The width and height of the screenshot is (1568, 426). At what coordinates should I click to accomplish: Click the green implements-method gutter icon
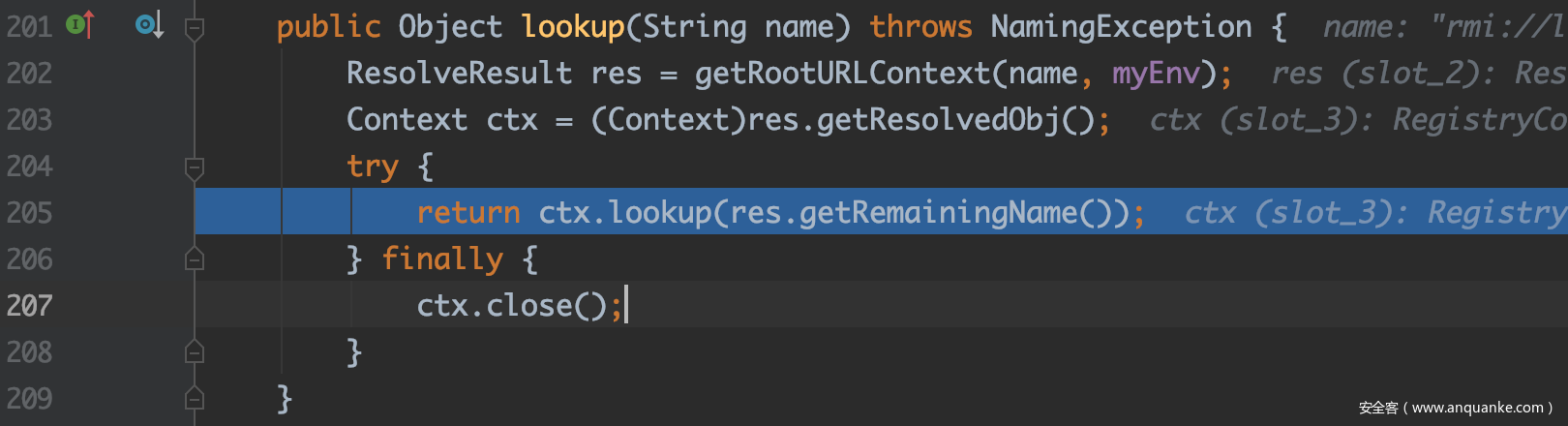tap(80, 24)
